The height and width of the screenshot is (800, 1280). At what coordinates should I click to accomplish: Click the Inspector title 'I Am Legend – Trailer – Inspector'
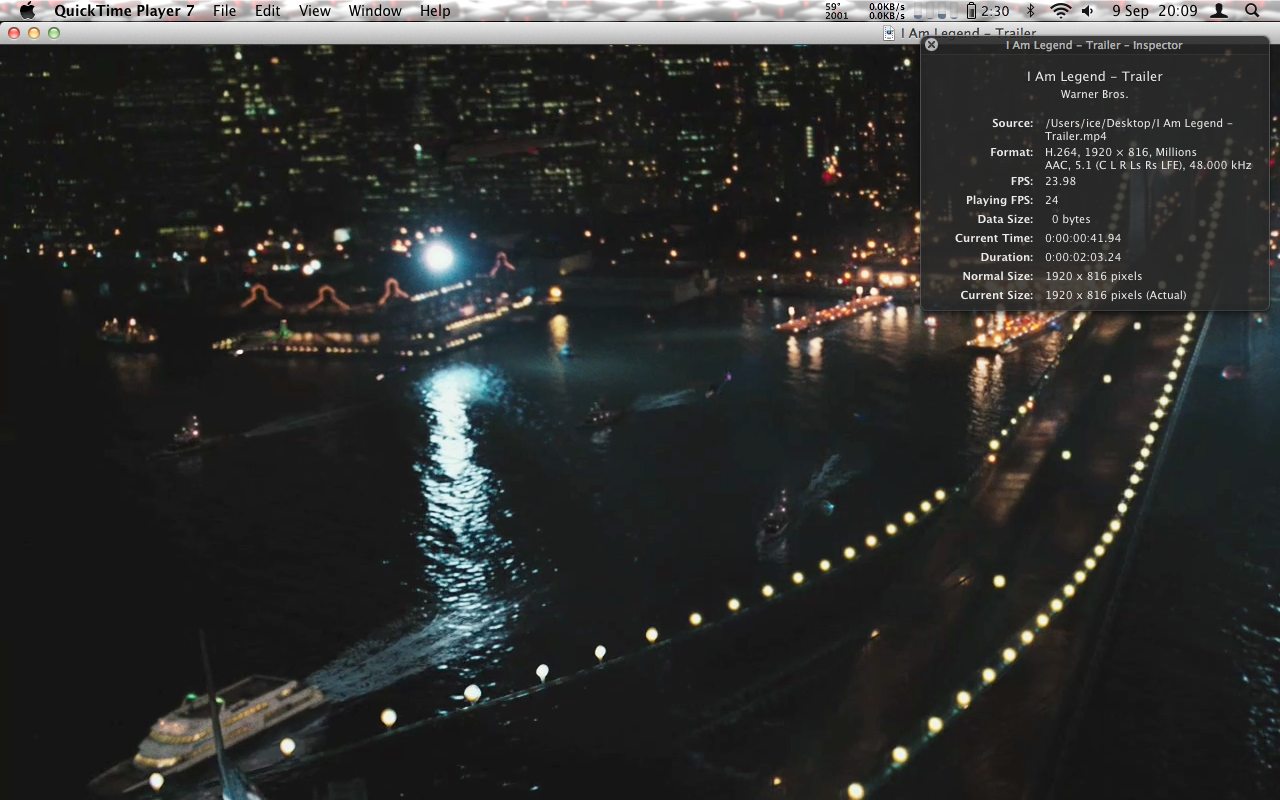point(1094,45)
